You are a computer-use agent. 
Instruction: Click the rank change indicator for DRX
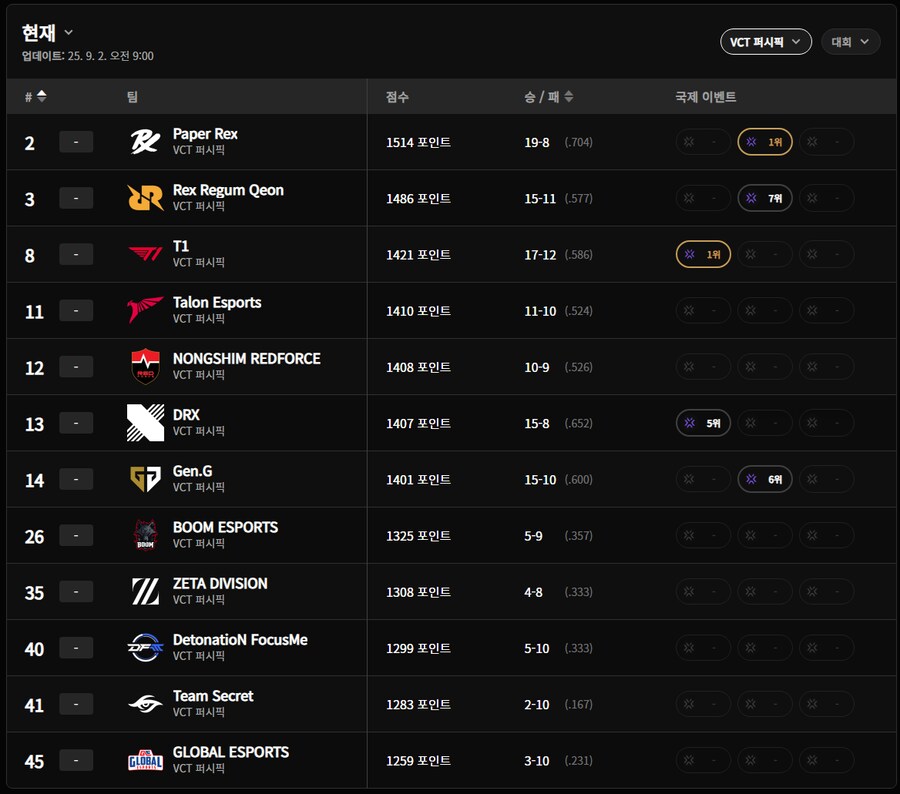pos(76,423)
